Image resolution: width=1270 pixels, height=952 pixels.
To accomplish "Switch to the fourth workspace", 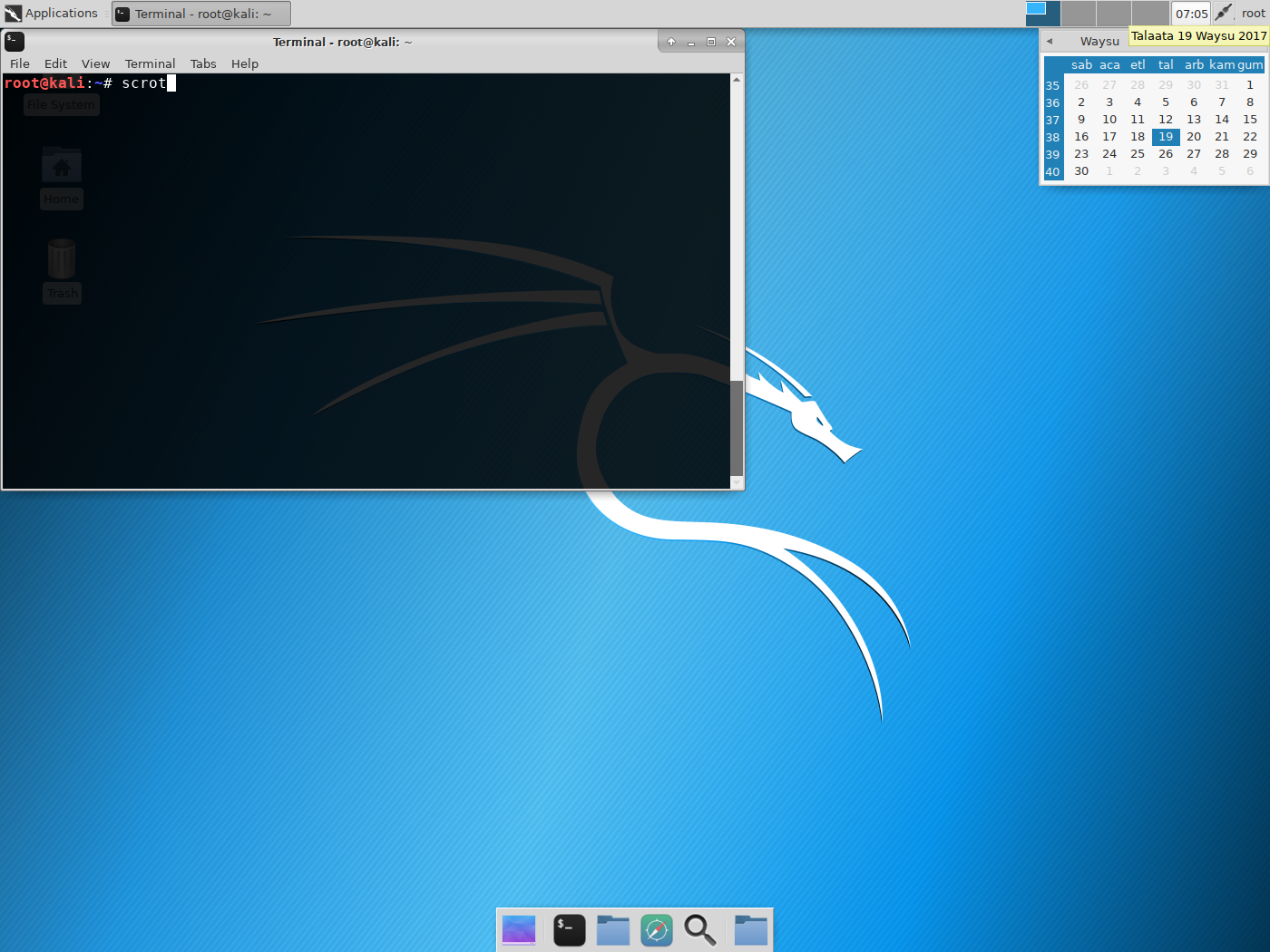I will click(x=1150, y=14).
